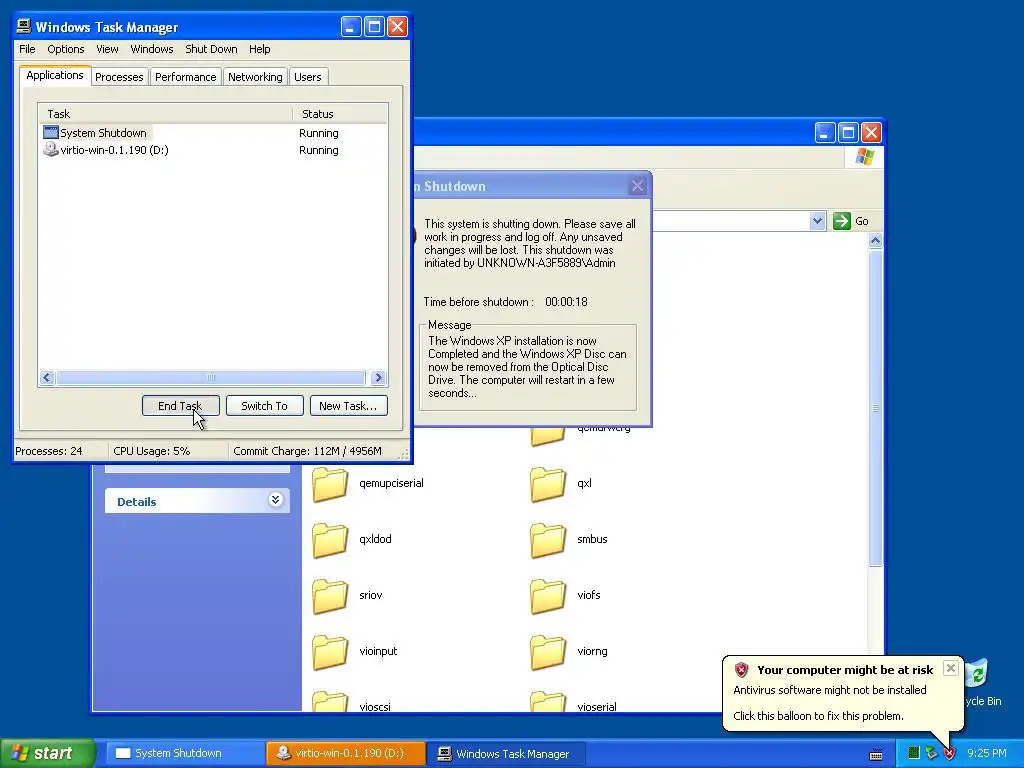Open the vioscsi folder icon
Image resolution: width=1024 pixels, height=768 pixels.
pos(330,701)
